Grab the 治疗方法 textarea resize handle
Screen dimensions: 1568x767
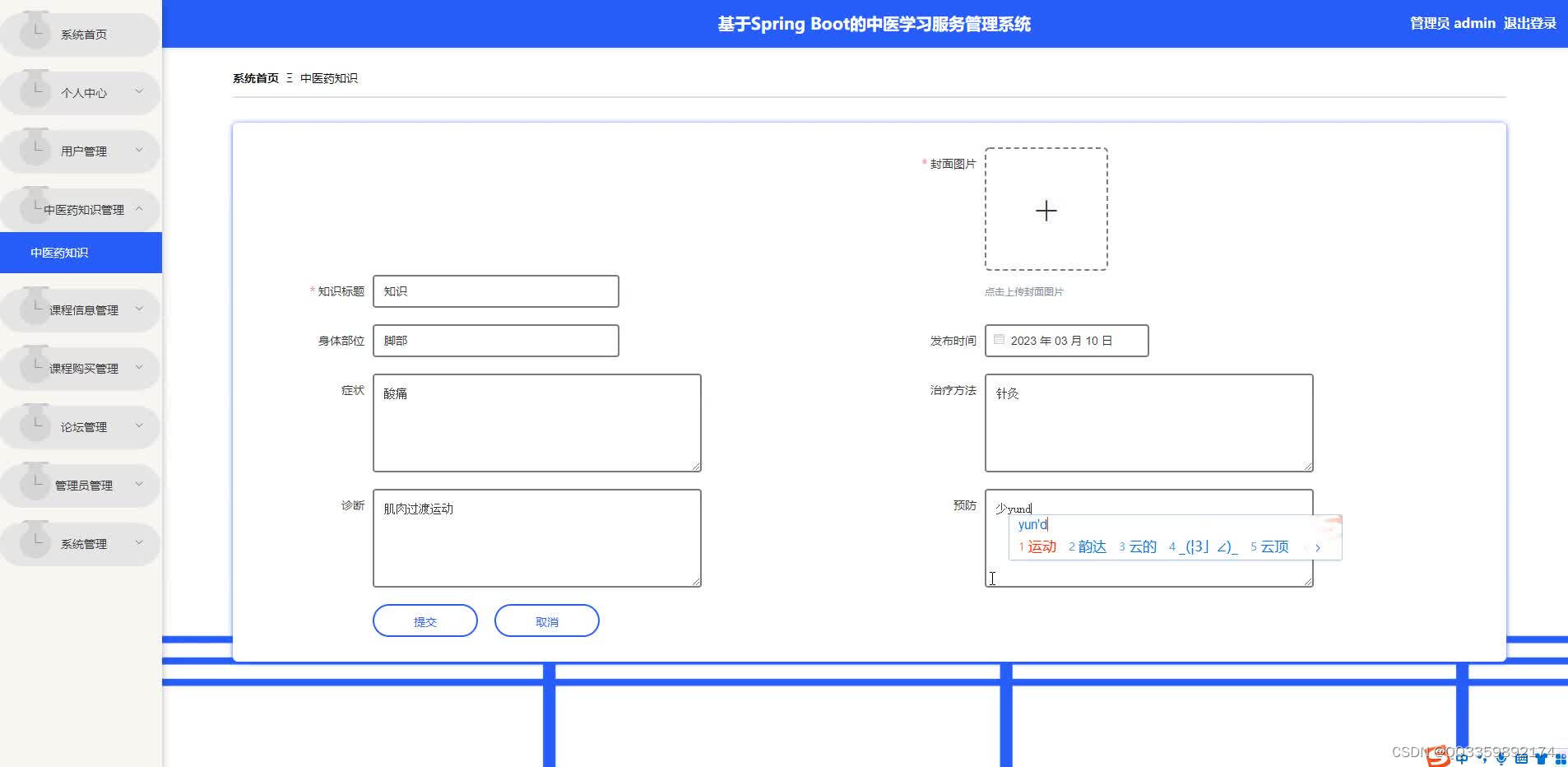(1308, 467)
